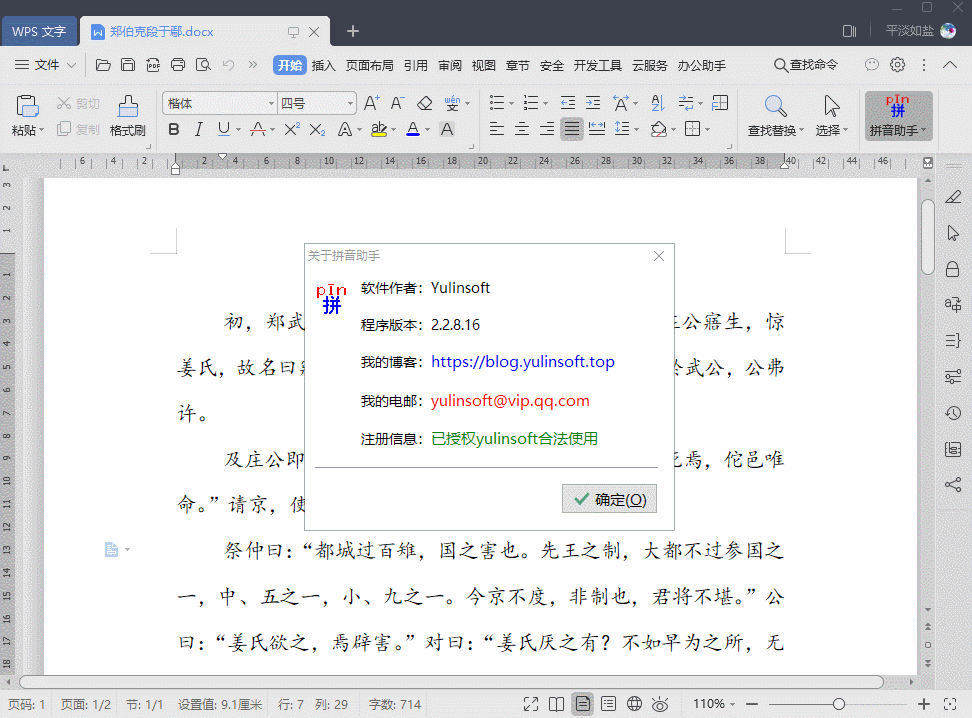Image resolution: width=972 pixels, height=718 pixels.
Task: Toggle the justify text alignment button
Action: pyautogui.click(x=572, y=129)
